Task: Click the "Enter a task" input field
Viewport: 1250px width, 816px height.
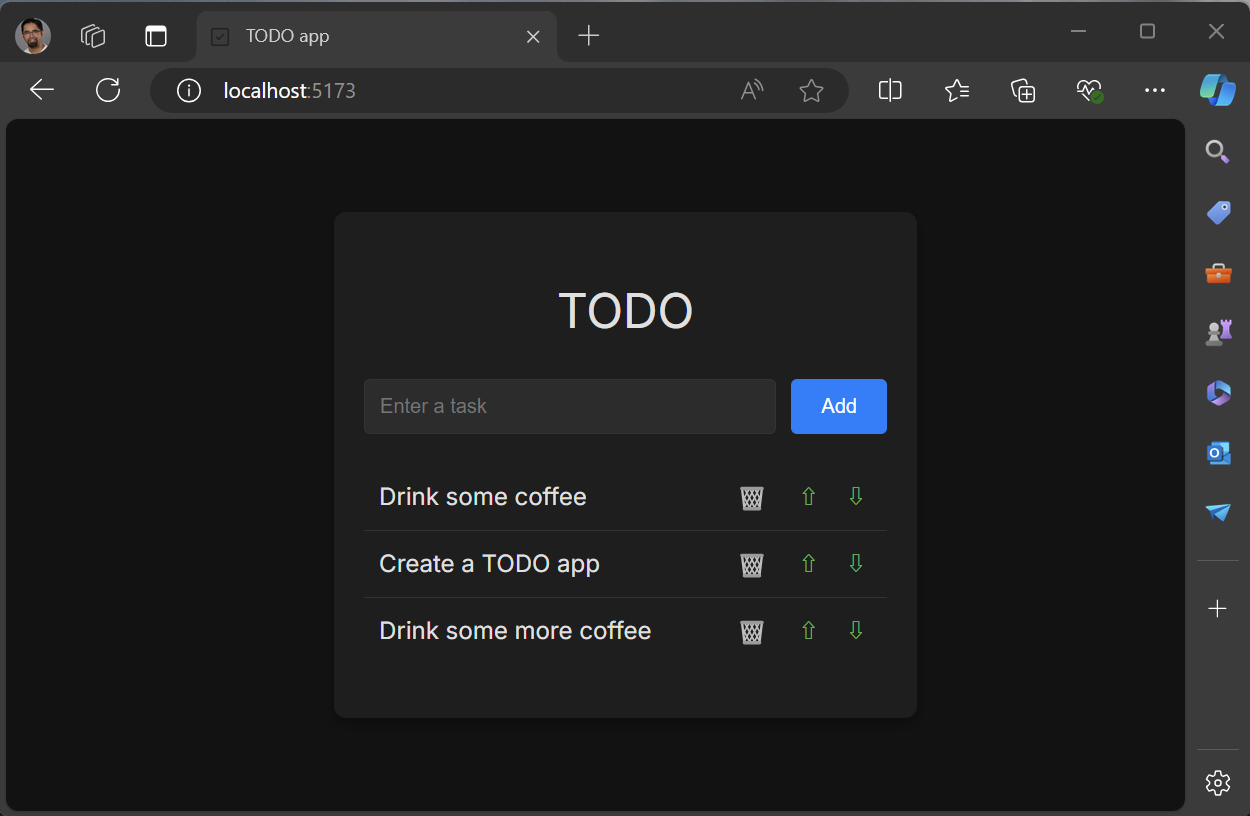Action: pyautogui.click(x=569, y=406)
